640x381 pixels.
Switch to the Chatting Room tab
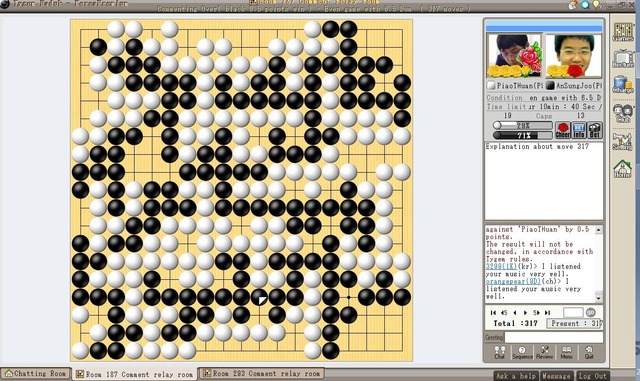click(36, 374)
